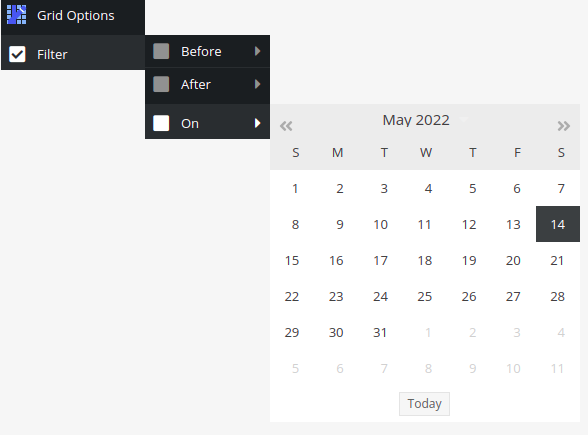Open the Grid Options menu item

click(73, 16)
